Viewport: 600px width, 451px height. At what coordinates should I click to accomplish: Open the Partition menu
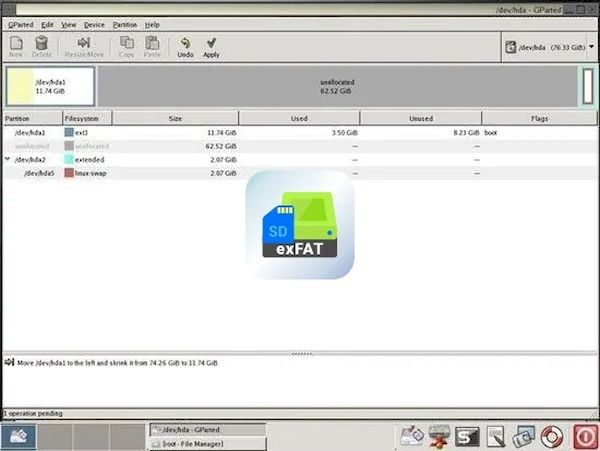pos(125,25)
